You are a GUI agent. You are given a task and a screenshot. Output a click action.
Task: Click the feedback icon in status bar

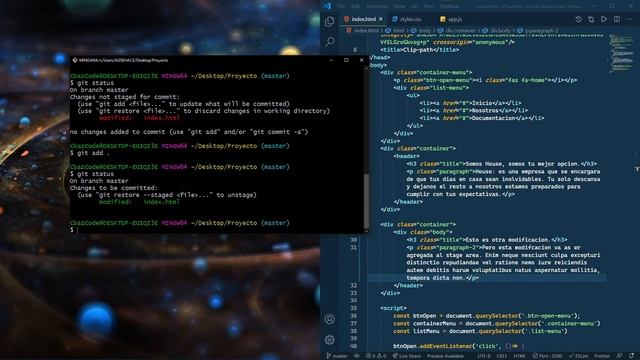tap(619, 356)
